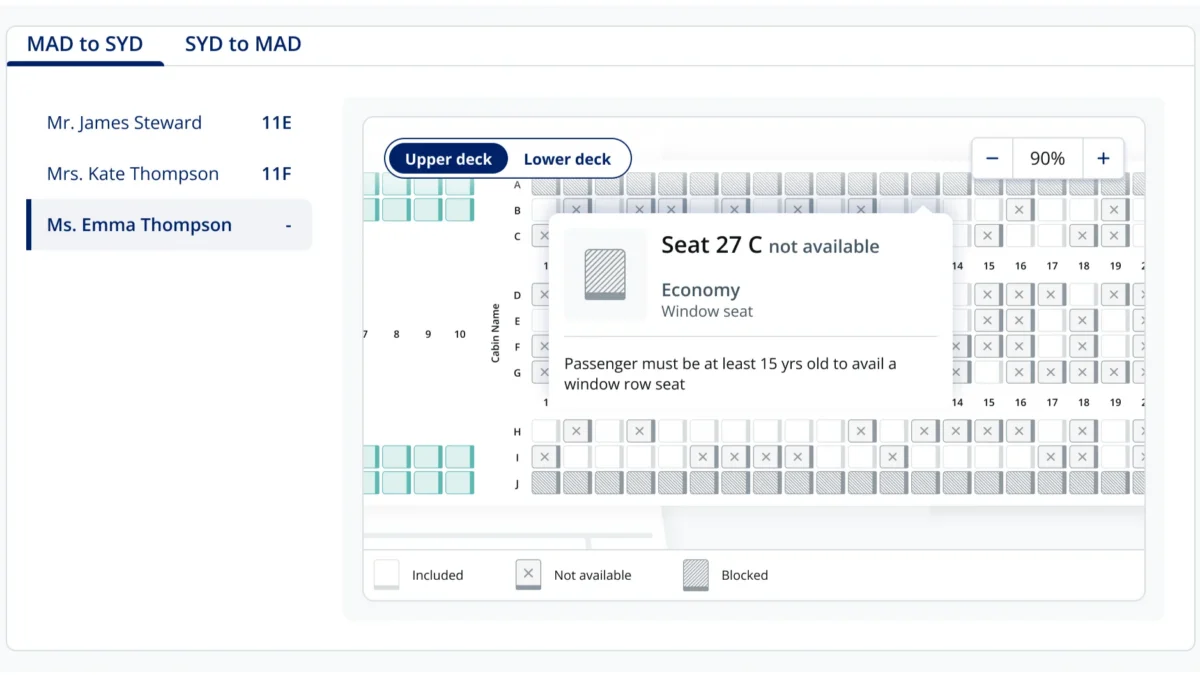1200x675 pixels.
Task: Select available seat 17 B
Action: 1051,210
